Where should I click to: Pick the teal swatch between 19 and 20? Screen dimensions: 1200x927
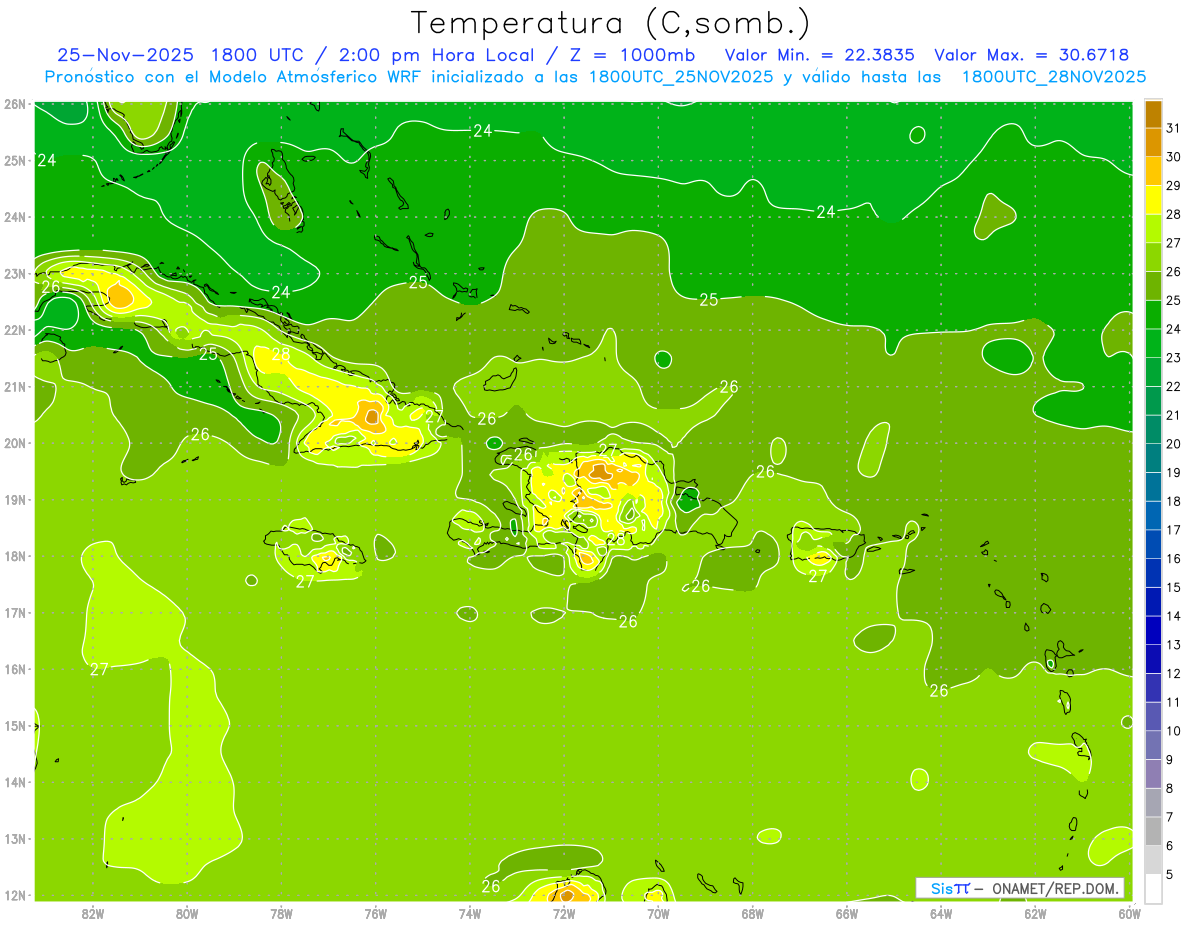tap(1154, 457)
